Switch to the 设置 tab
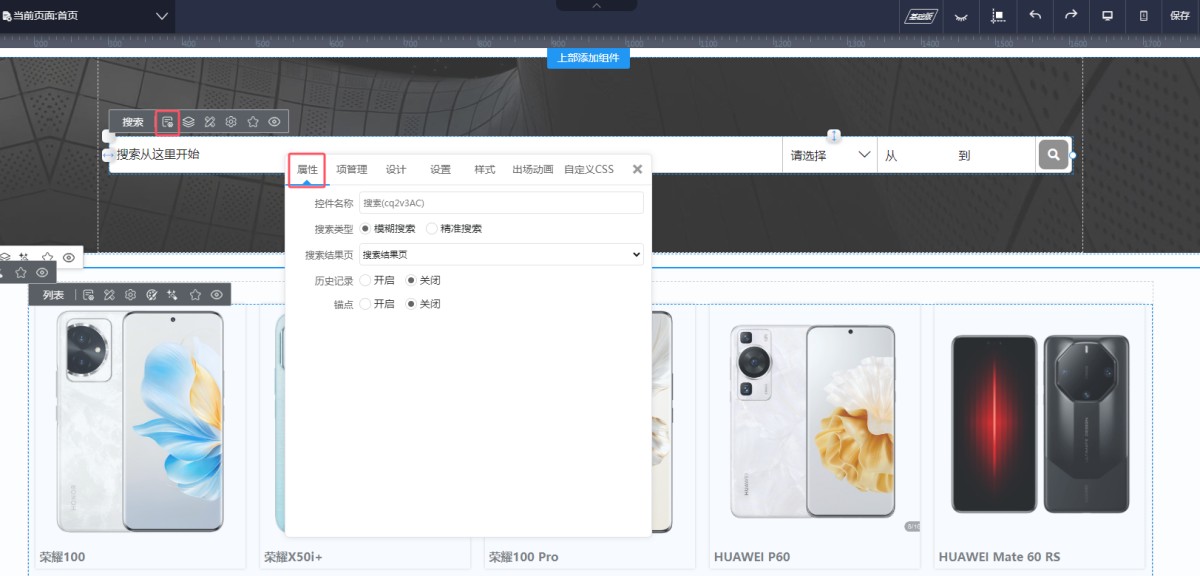This screenshot has height=576, width=1200. [x=440, y=169]
